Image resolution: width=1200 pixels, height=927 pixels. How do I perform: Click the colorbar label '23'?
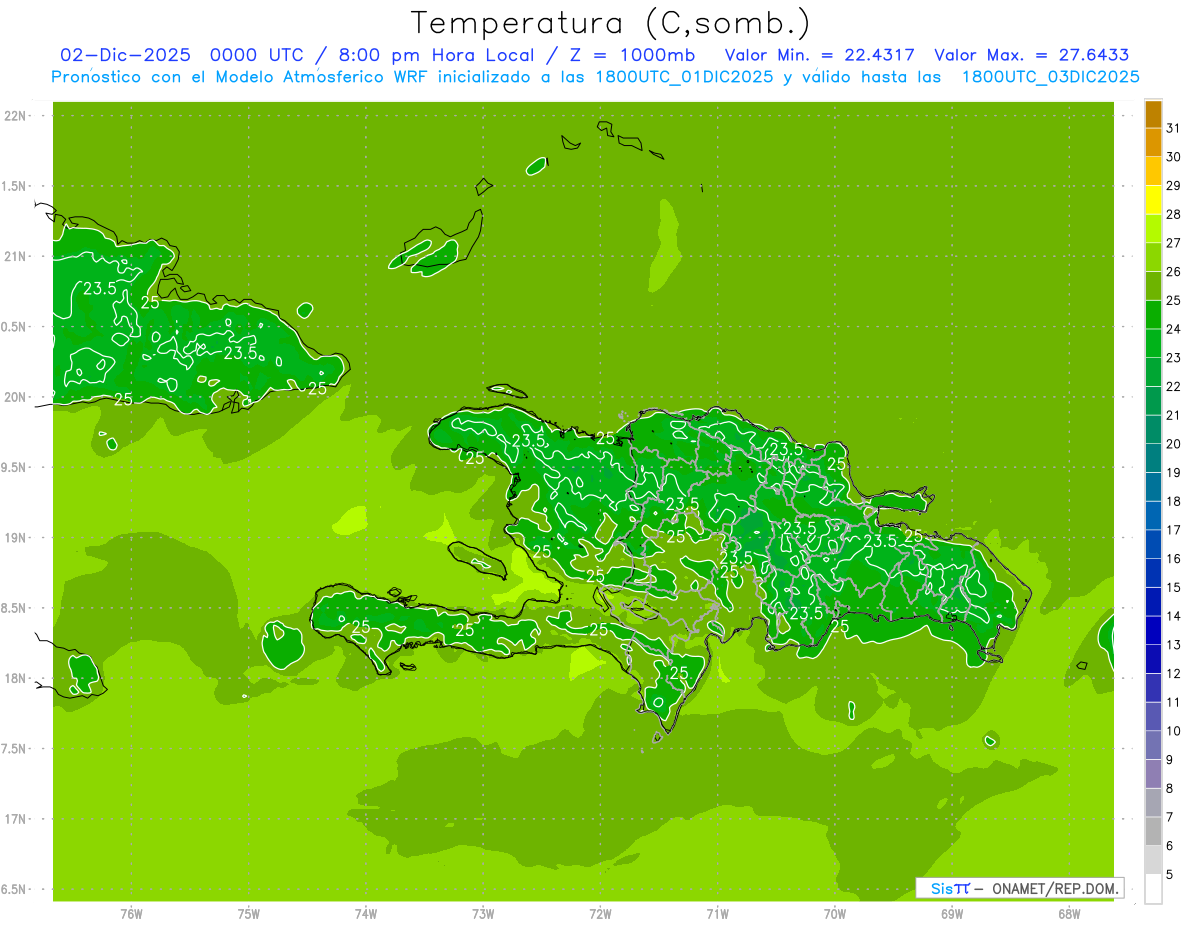[1173, 358]
